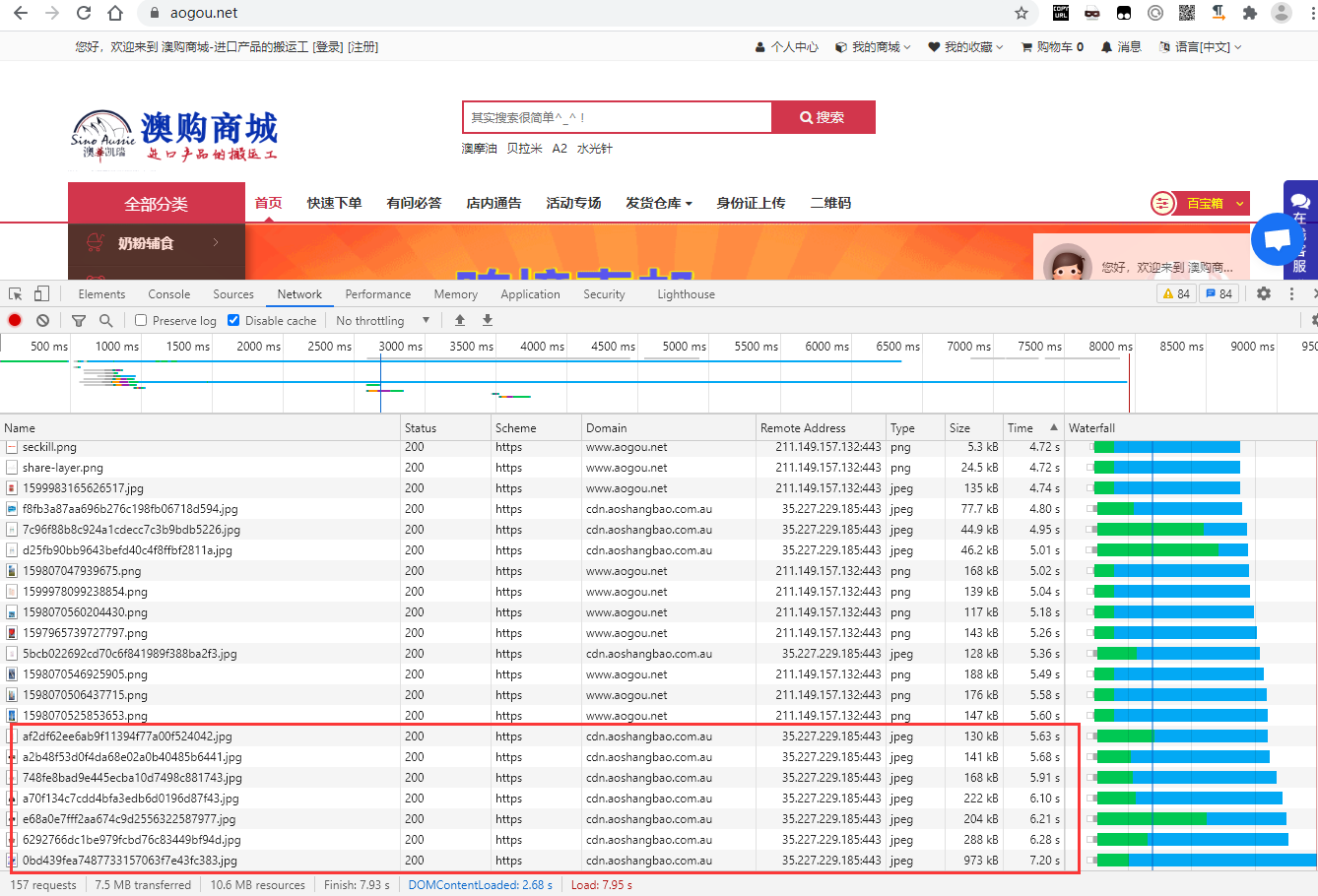Switch to Console tab

tap(169, 293)
